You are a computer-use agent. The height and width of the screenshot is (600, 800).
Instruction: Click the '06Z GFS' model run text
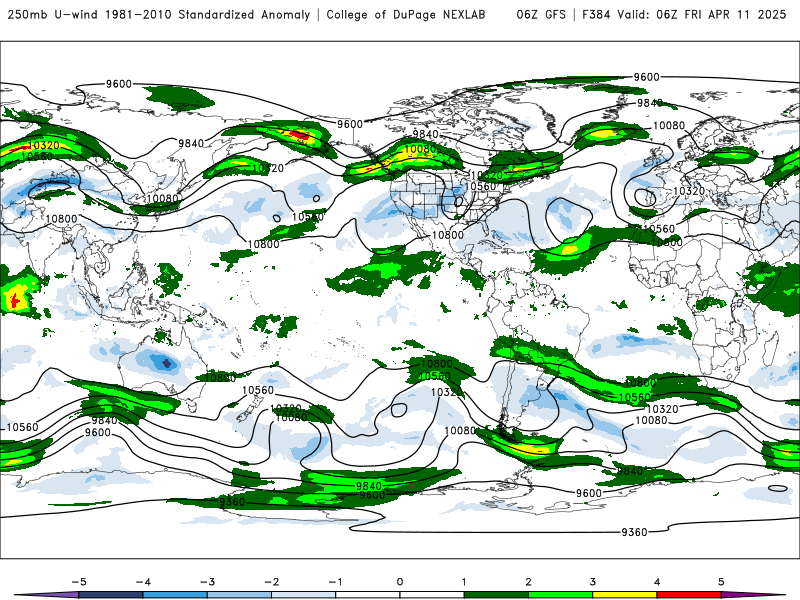point(541,15)
